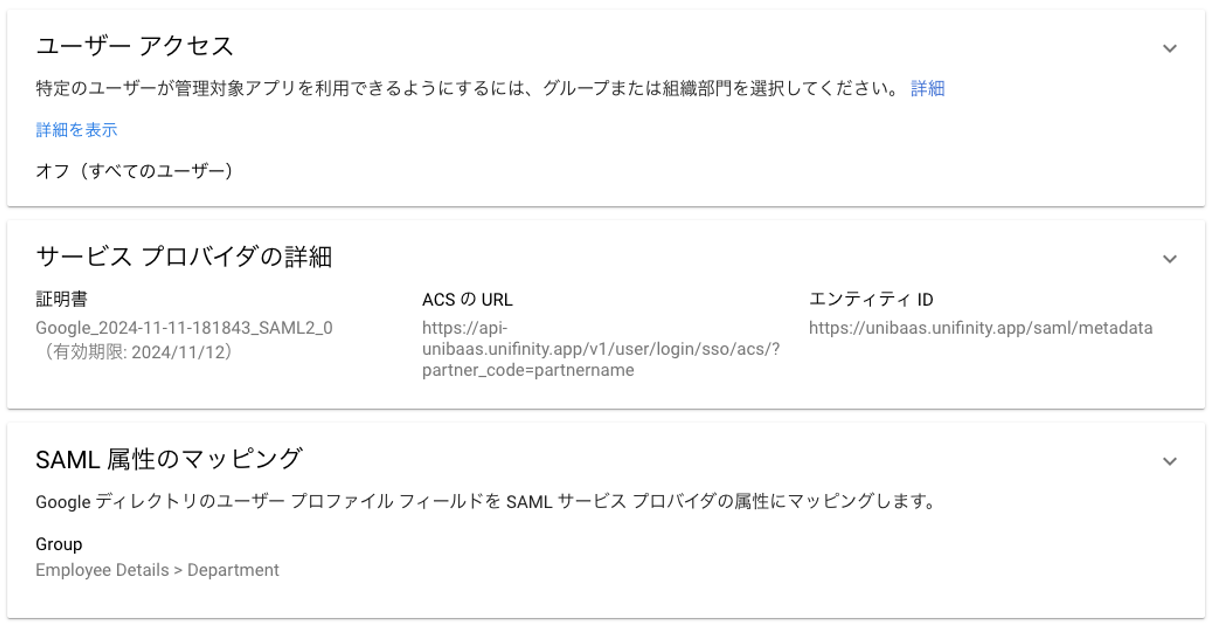Click the エンティティ ID label
1215x623 pixels.
point(871,300)
